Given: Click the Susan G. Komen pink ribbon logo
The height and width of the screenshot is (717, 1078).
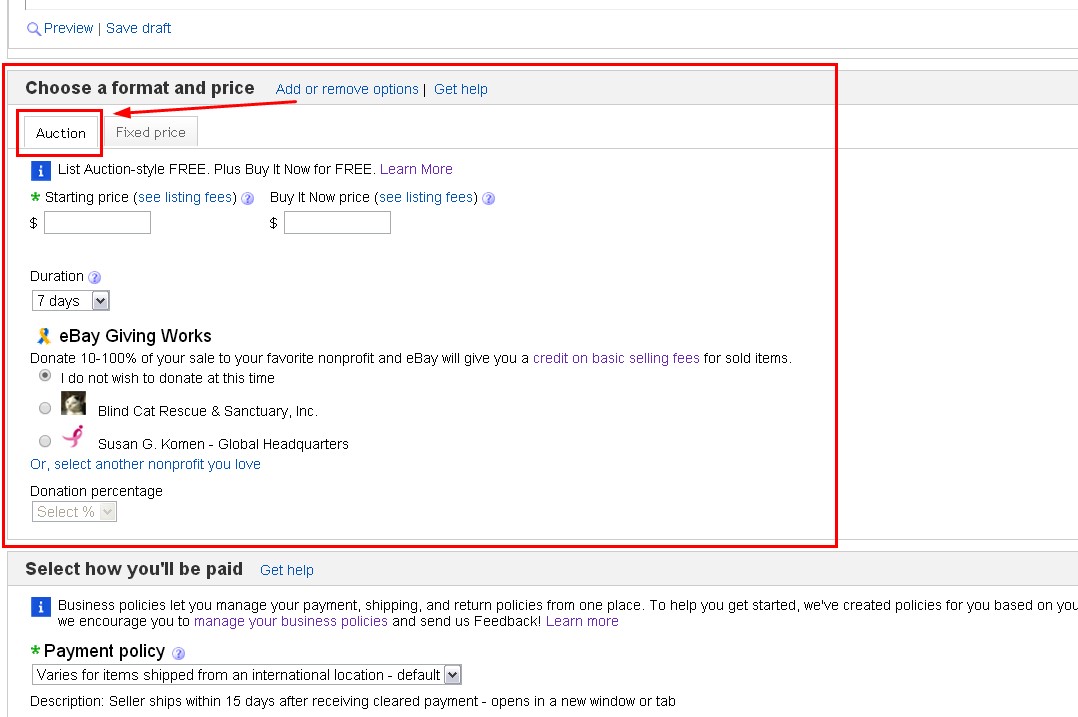Looking at the screenshot, I should (x=73, y=436).
